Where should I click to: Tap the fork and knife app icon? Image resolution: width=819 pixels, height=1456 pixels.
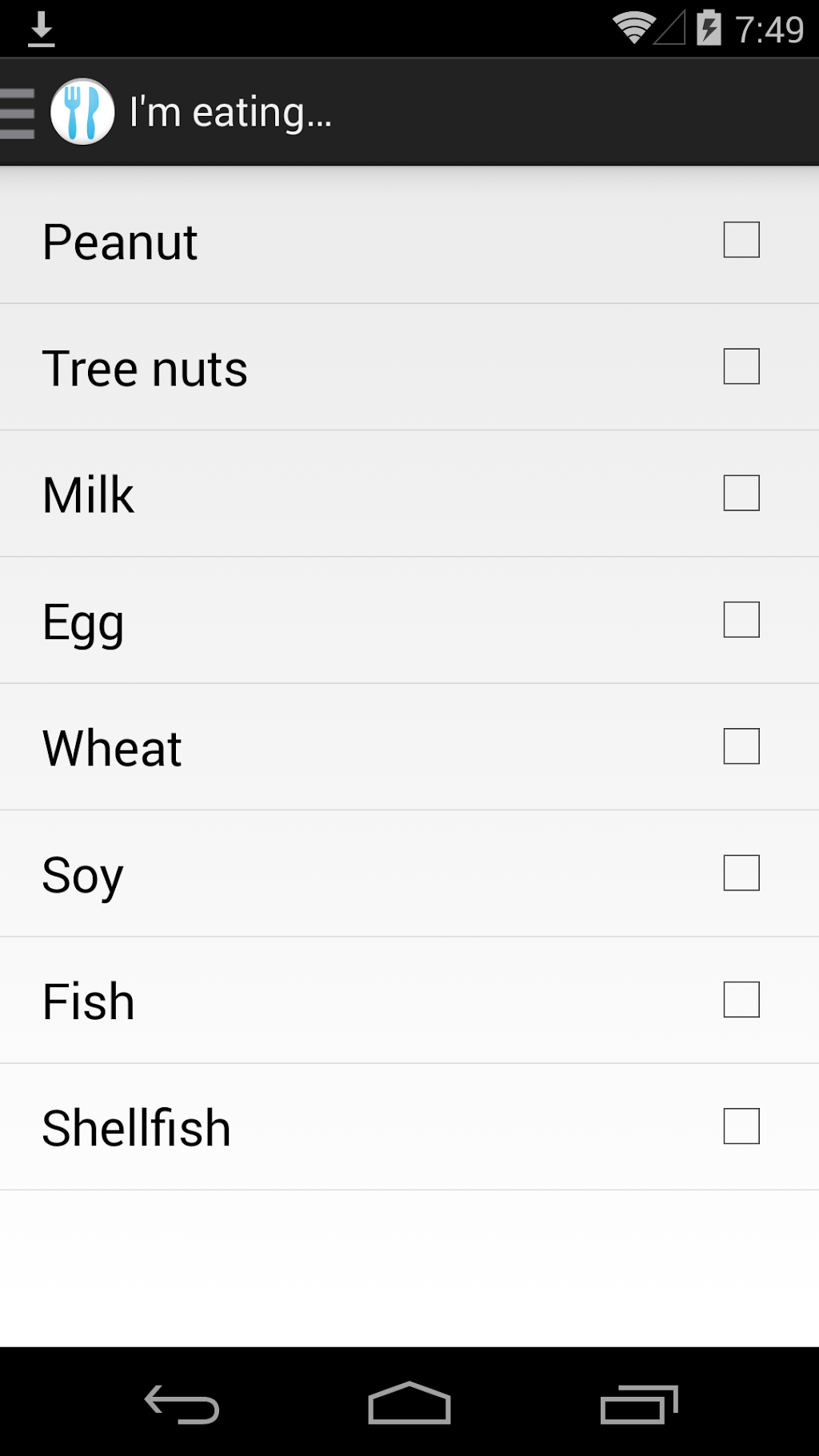tap(82, 112)
